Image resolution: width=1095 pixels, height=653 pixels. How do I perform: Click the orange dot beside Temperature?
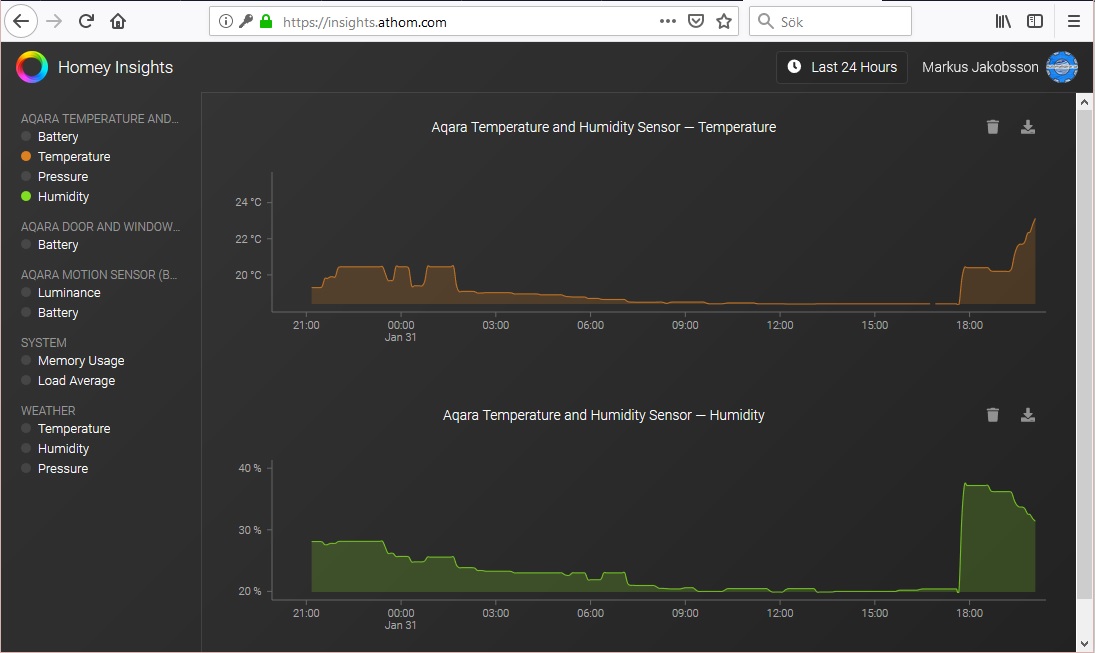tap(27, 156)
